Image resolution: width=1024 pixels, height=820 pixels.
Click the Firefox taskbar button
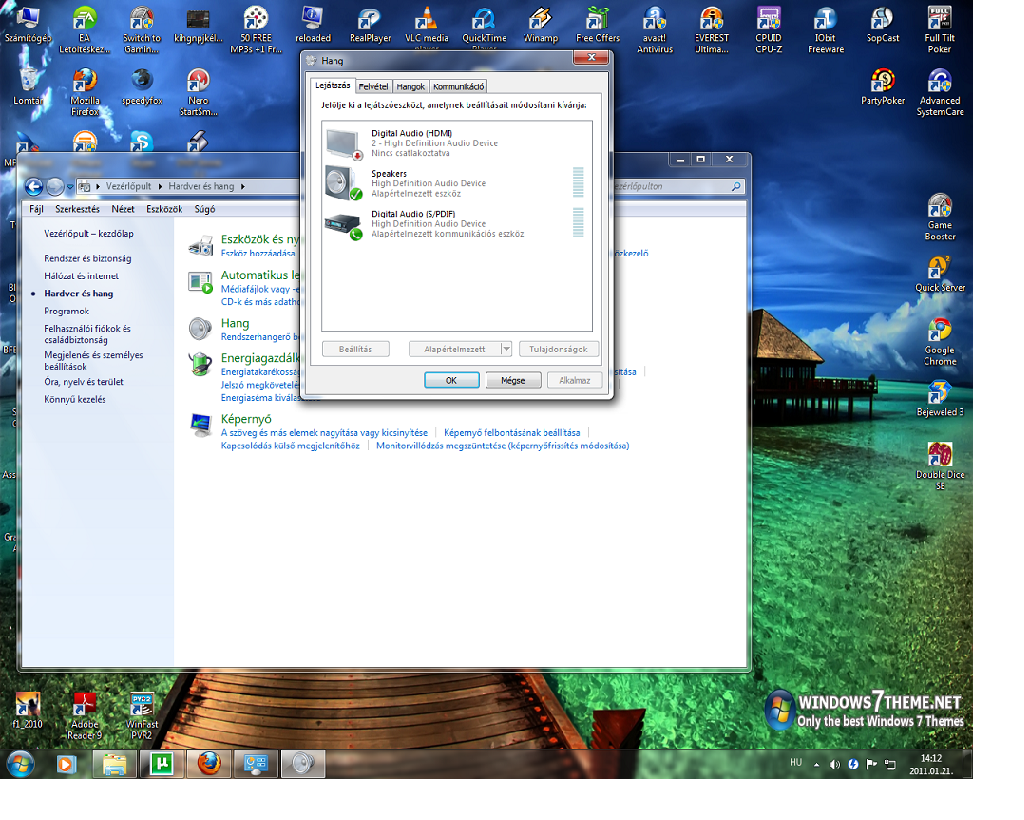tap(209, 763)
